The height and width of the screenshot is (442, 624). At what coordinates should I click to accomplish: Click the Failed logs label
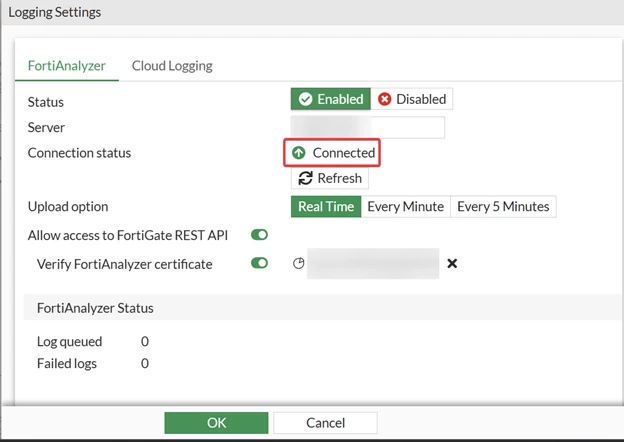point(67,364)
